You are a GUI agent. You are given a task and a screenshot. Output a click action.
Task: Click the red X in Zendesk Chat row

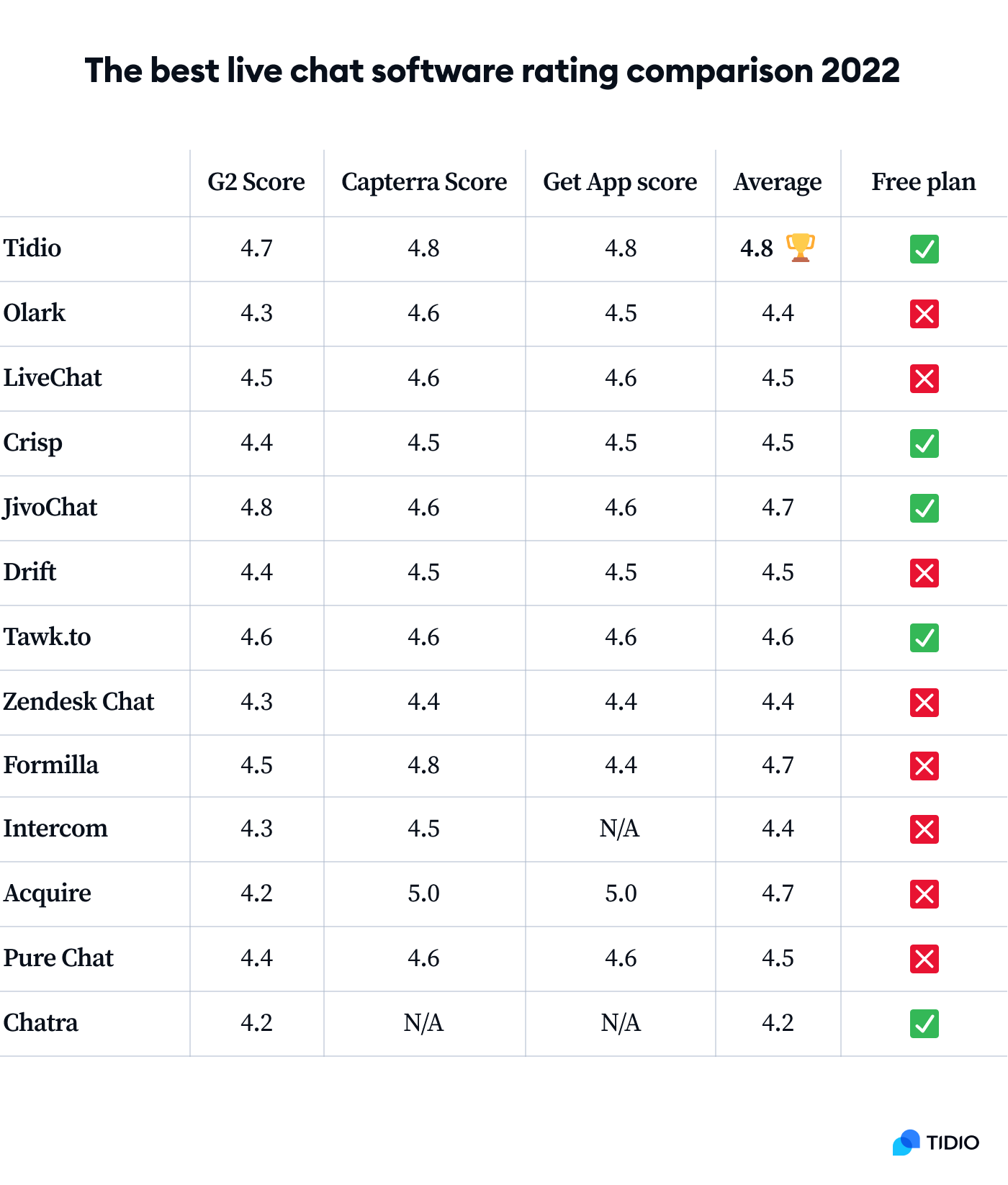click(924, 703)
